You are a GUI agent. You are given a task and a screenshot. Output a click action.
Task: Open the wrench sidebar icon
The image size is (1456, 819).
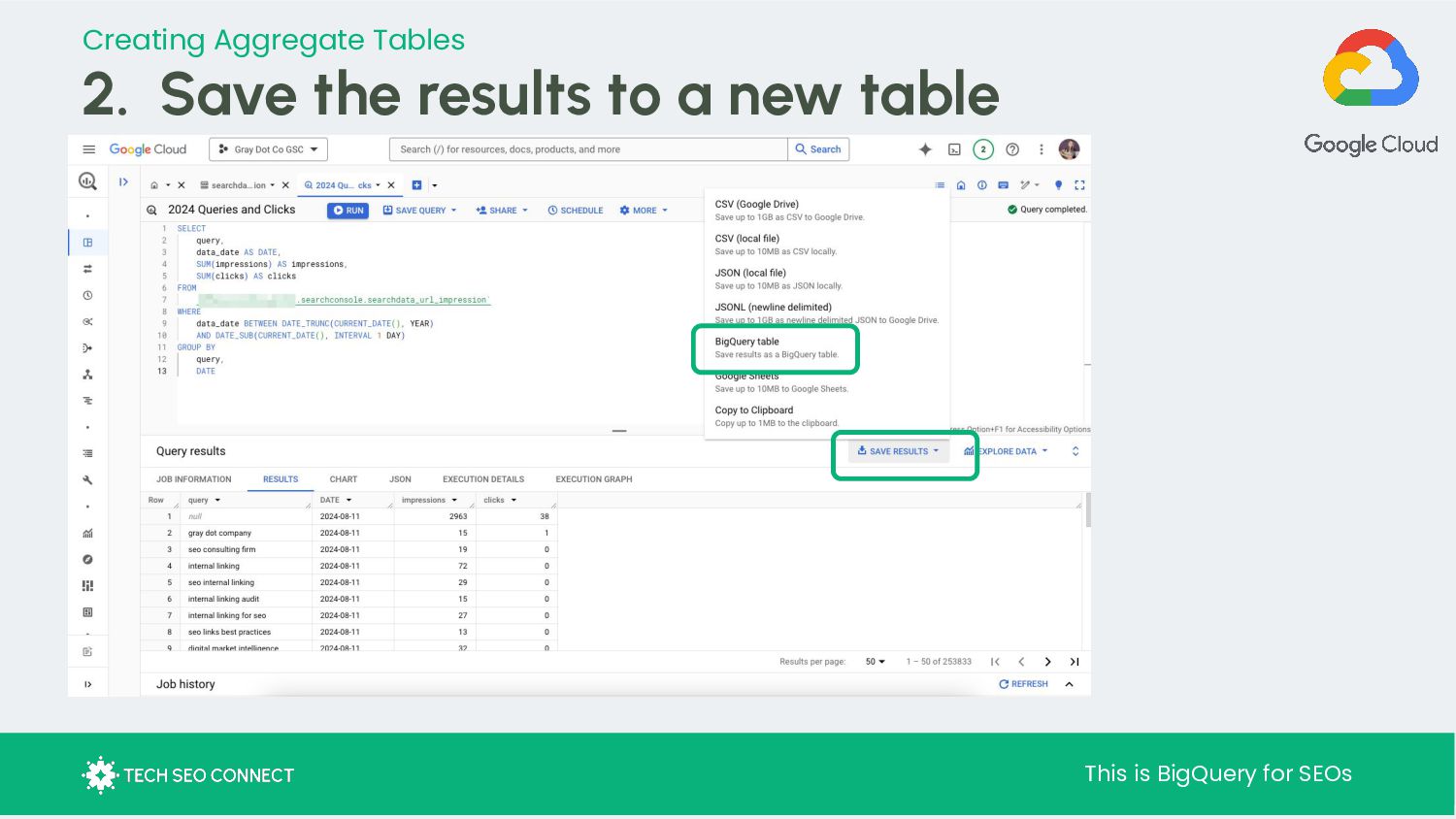coord(87,480)
